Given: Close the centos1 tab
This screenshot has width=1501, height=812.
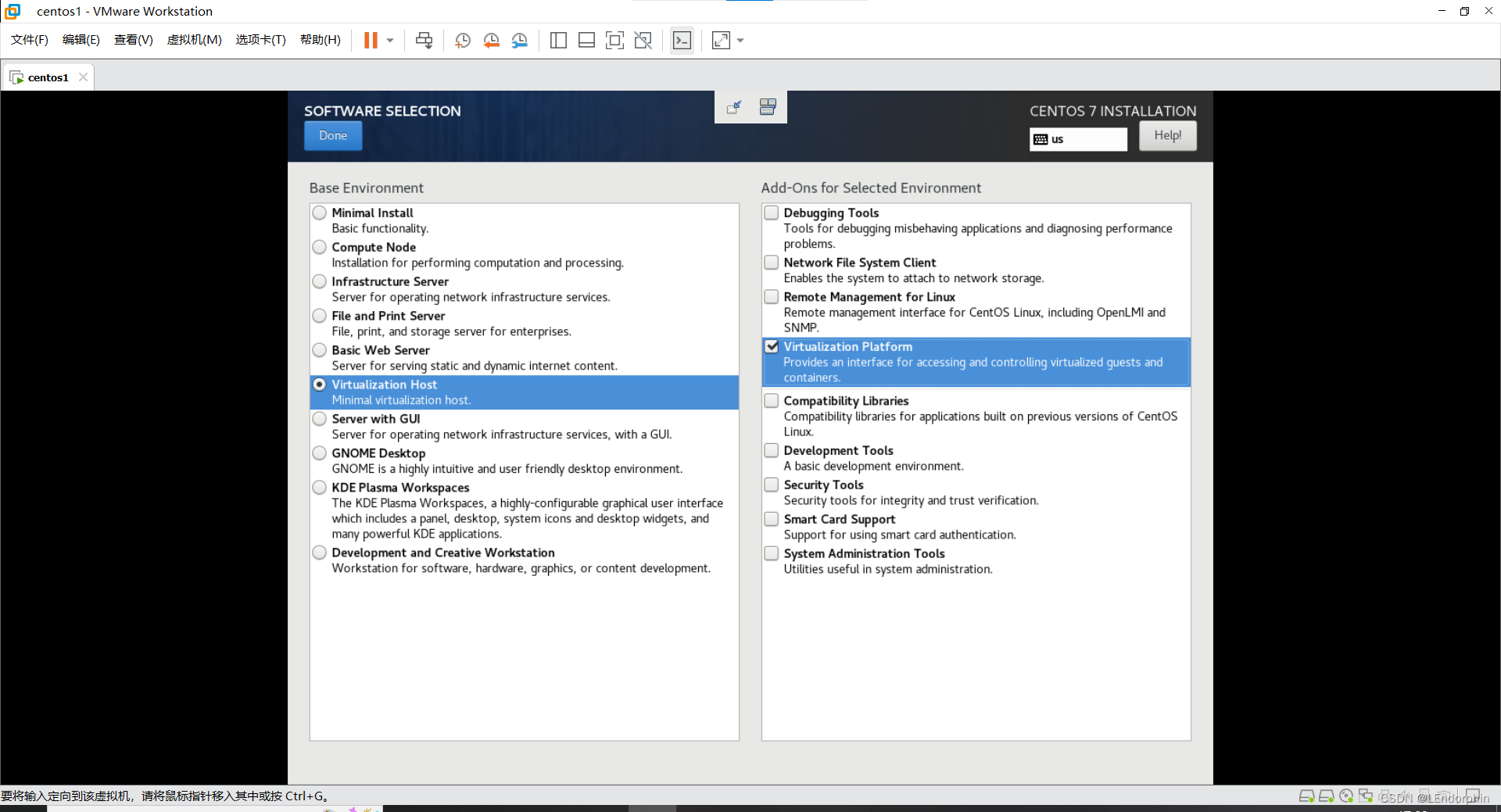Looking at the screenshot, I should [x=83, y=77].
